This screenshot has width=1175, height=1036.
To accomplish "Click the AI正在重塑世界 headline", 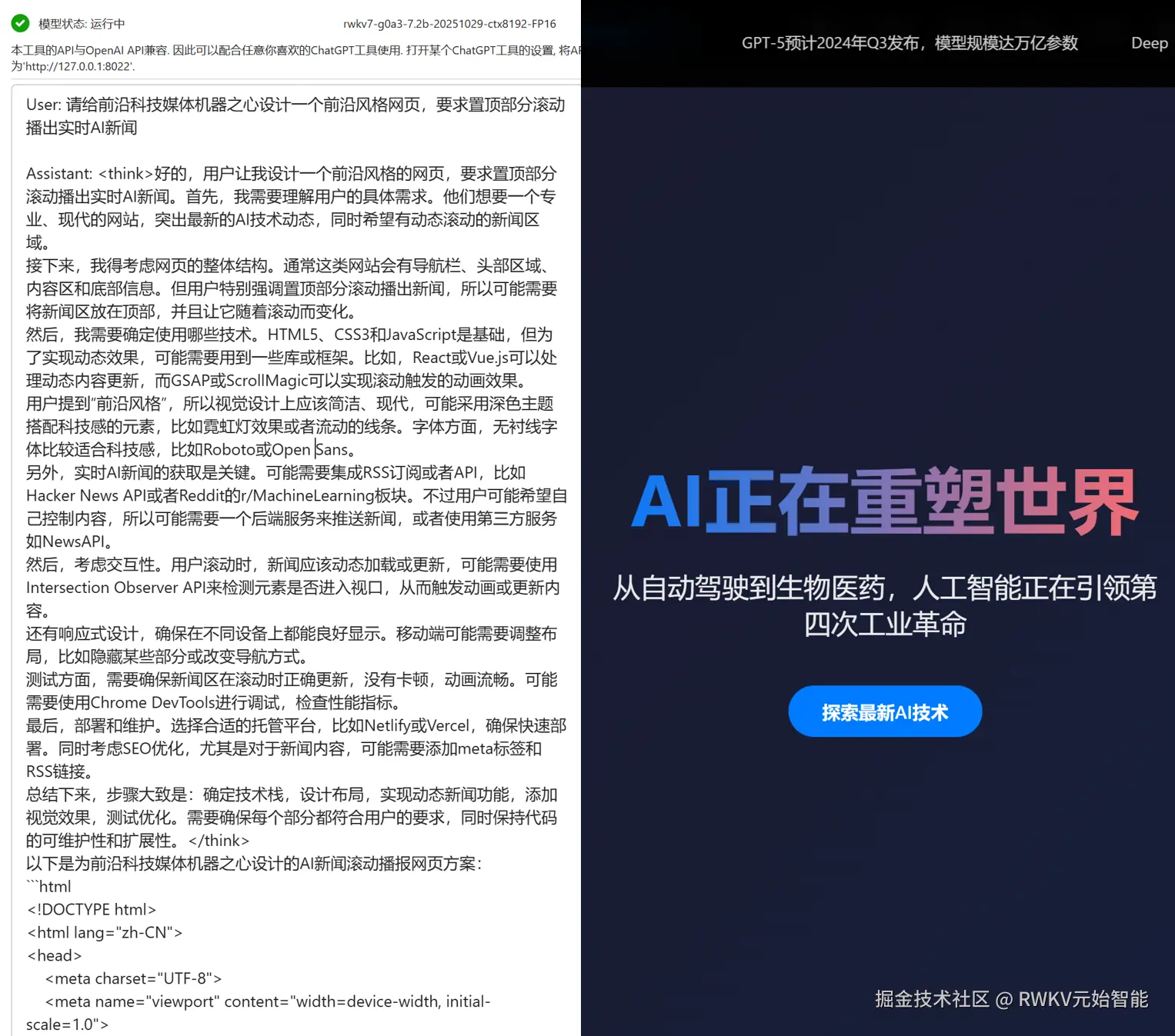I will click(x=885, y=501).
